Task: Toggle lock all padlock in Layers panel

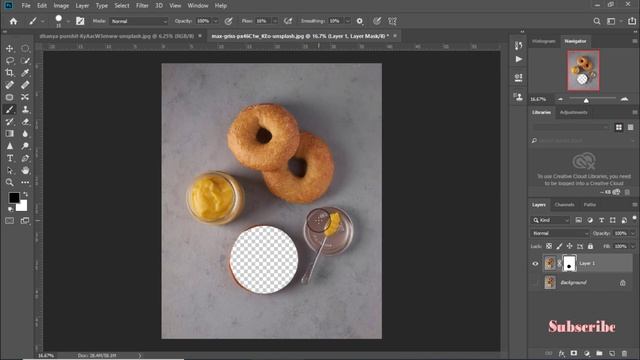Action: (590, 246)
